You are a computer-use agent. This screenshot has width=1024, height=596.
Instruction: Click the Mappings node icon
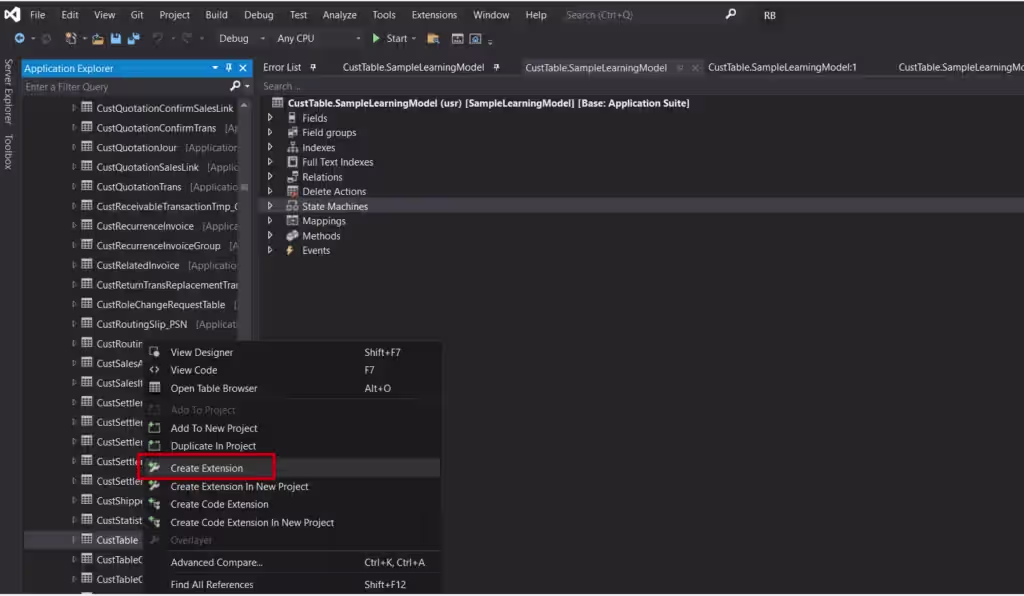pyautogui.click(x=292, y=221)
